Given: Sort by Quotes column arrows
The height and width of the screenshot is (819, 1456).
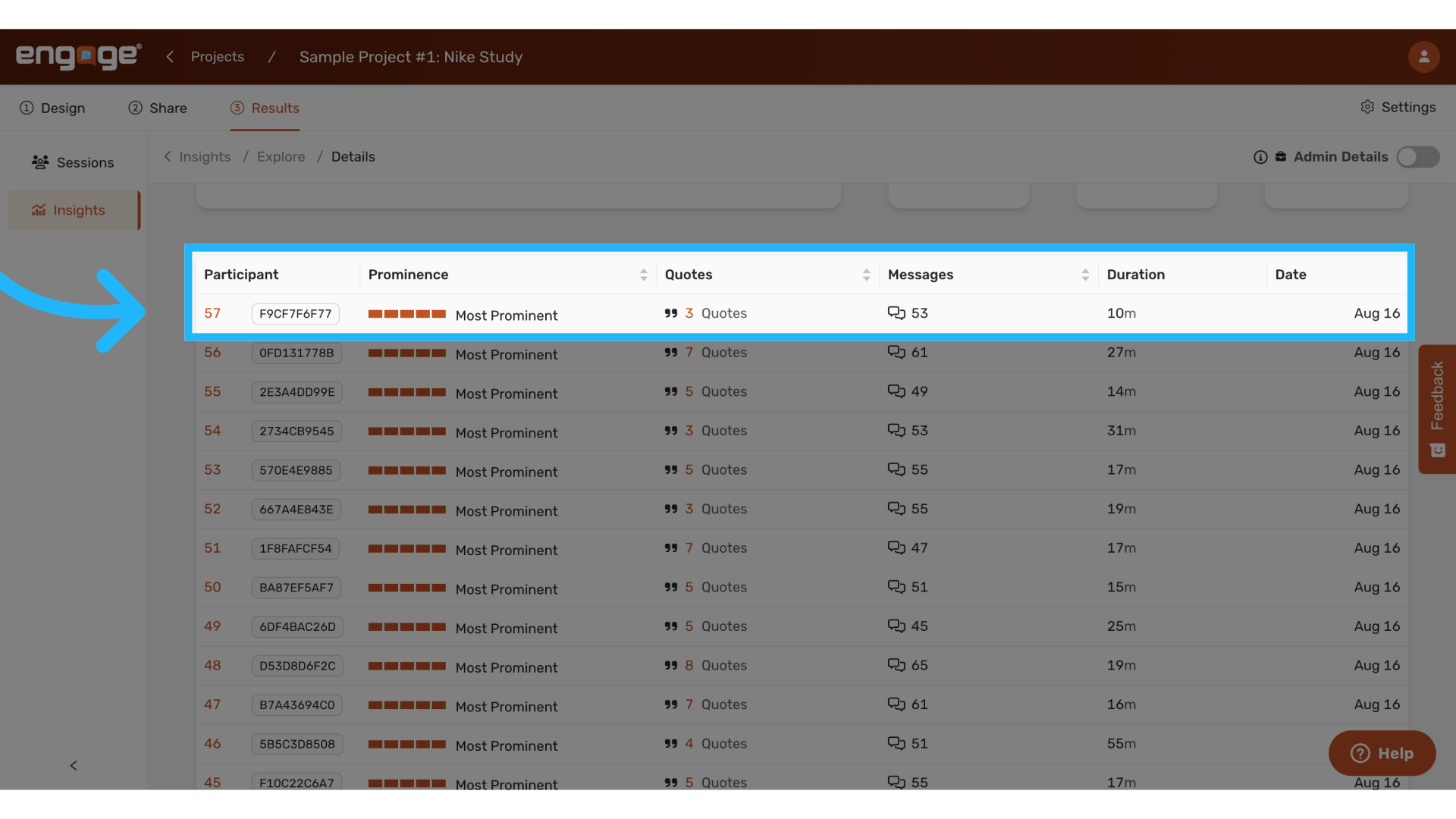Looking at the screenshot, I should (x=866, y=275).
